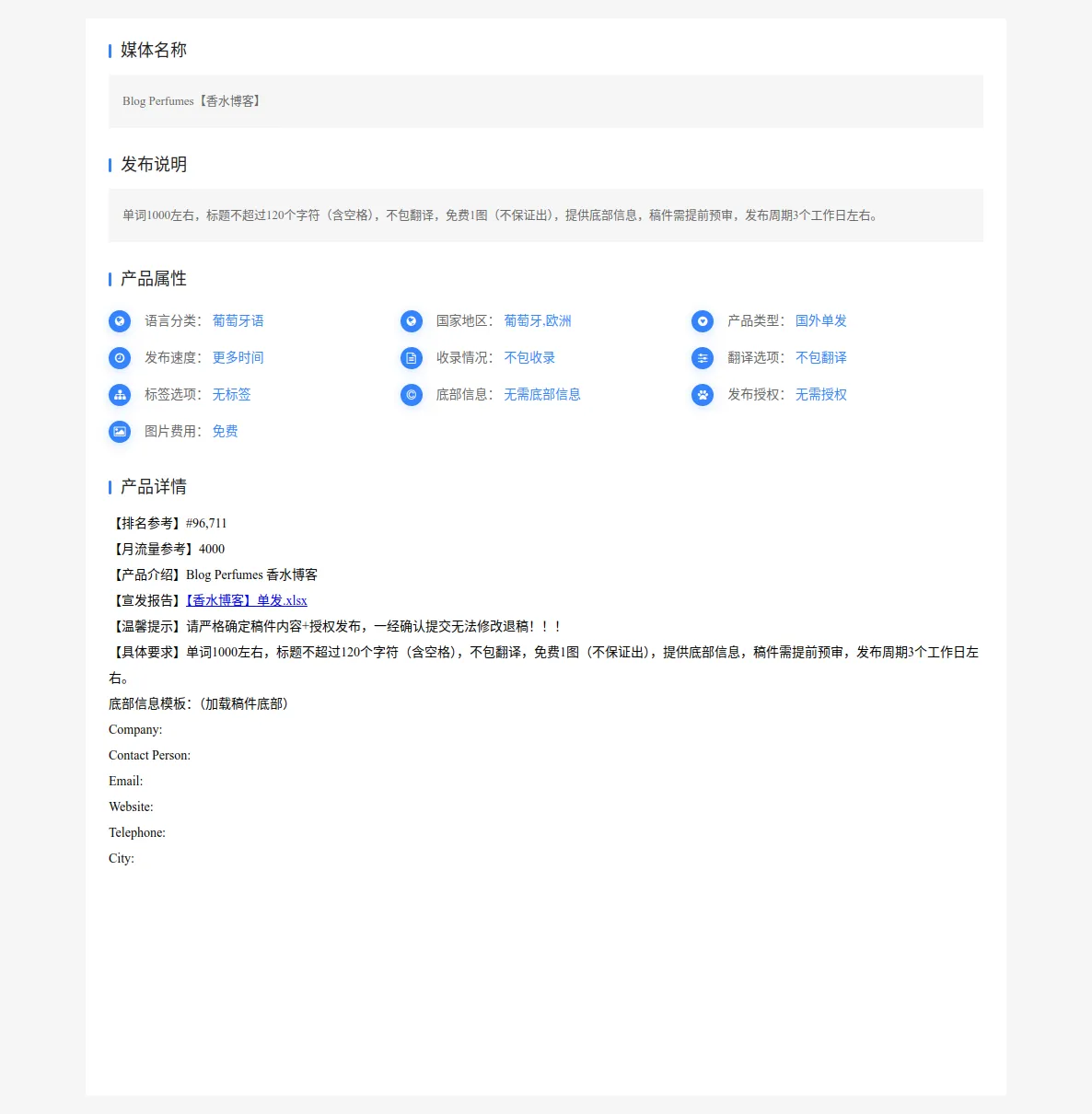
Task: Click the document icon beside 收录情况
Action: 412,358
